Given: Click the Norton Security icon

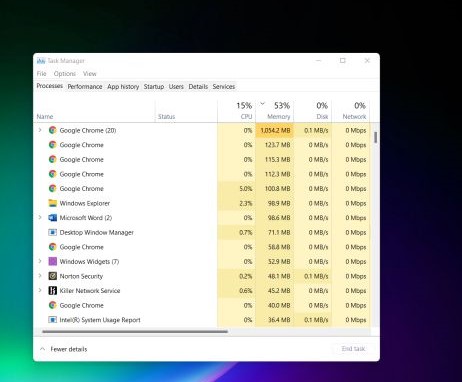Looking at the screenshot, I should 53,276.
